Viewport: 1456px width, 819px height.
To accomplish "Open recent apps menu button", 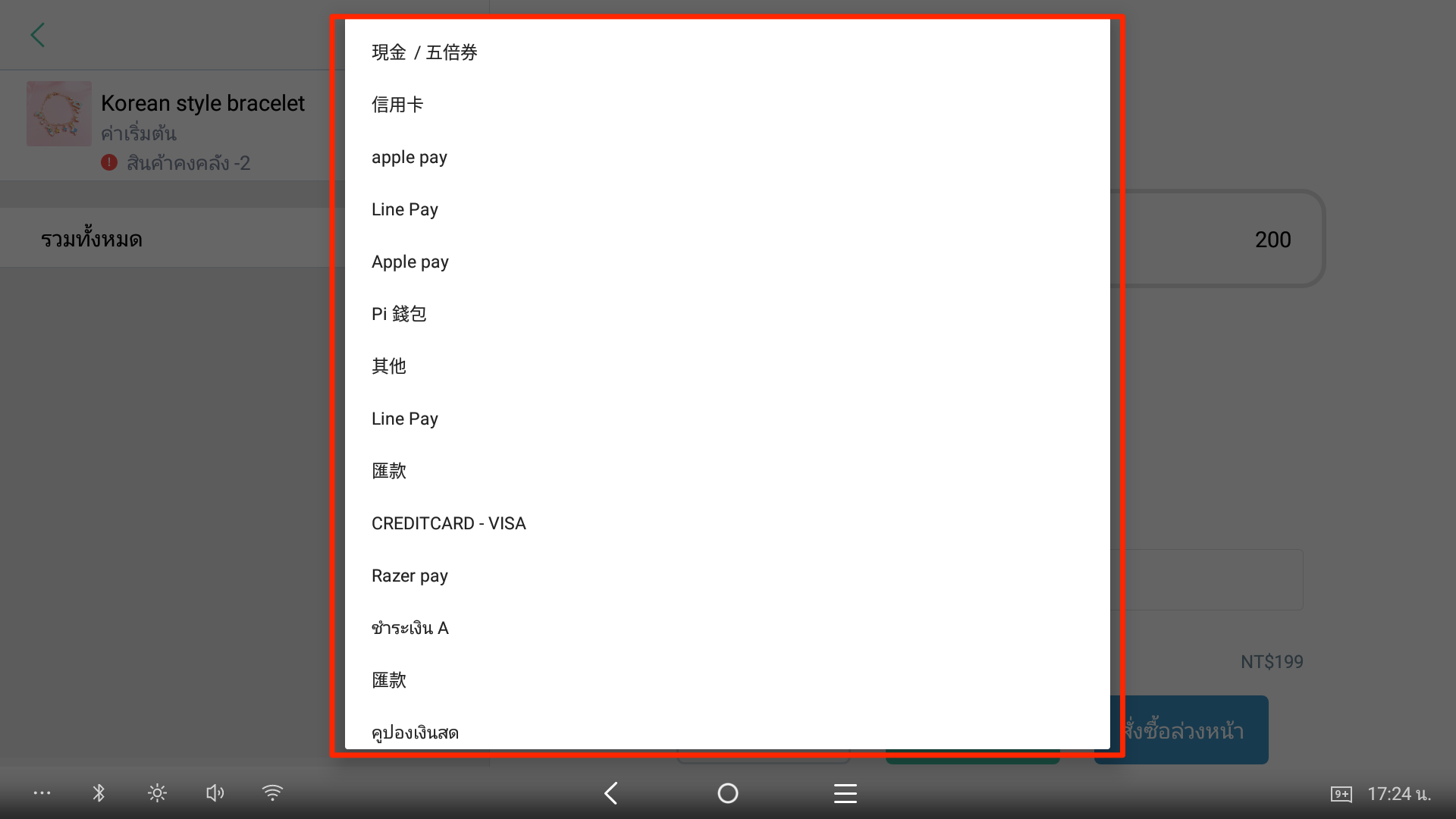I will coord(845,793).
